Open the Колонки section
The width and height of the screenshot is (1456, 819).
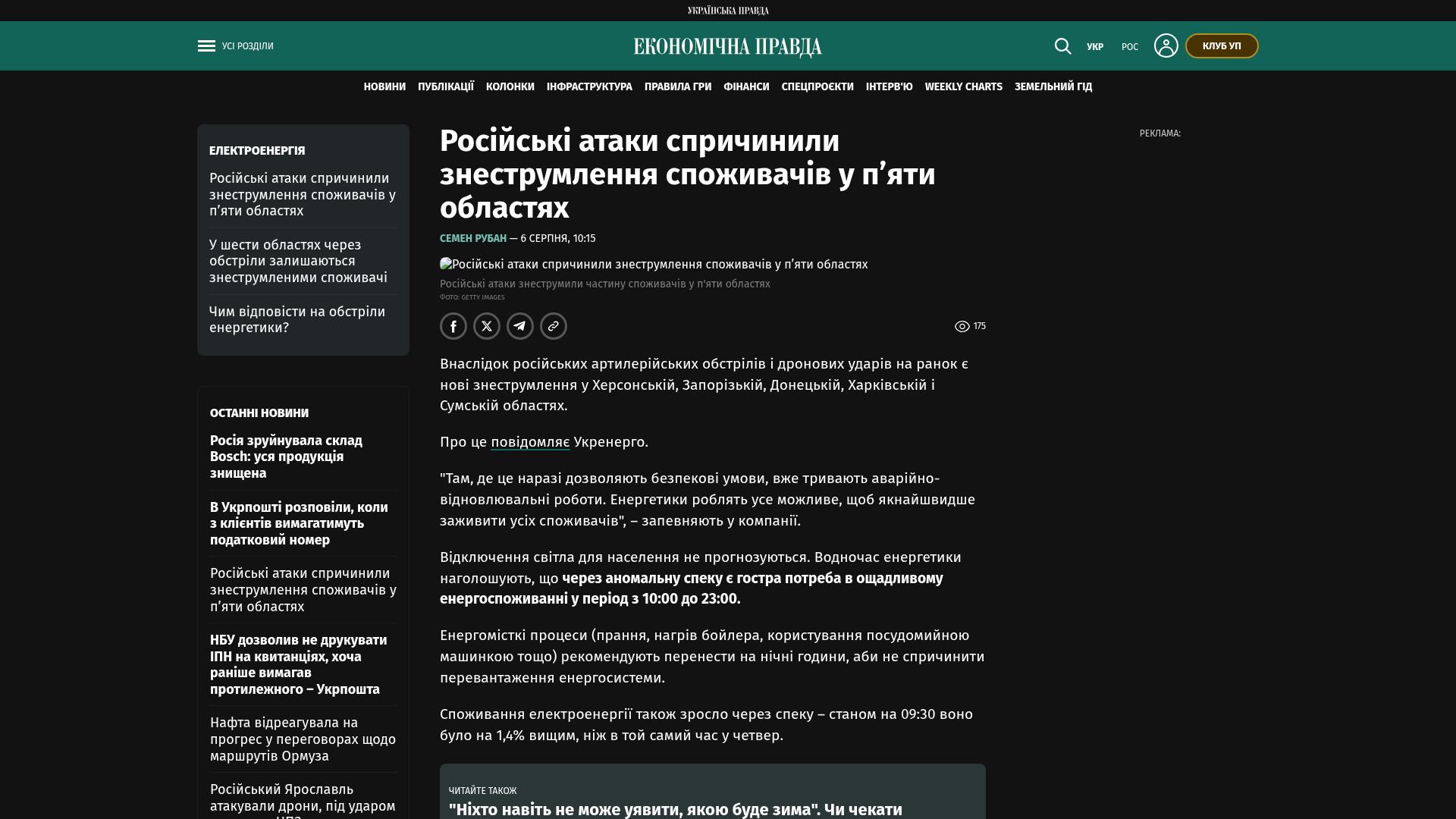[x=510, y=87]
